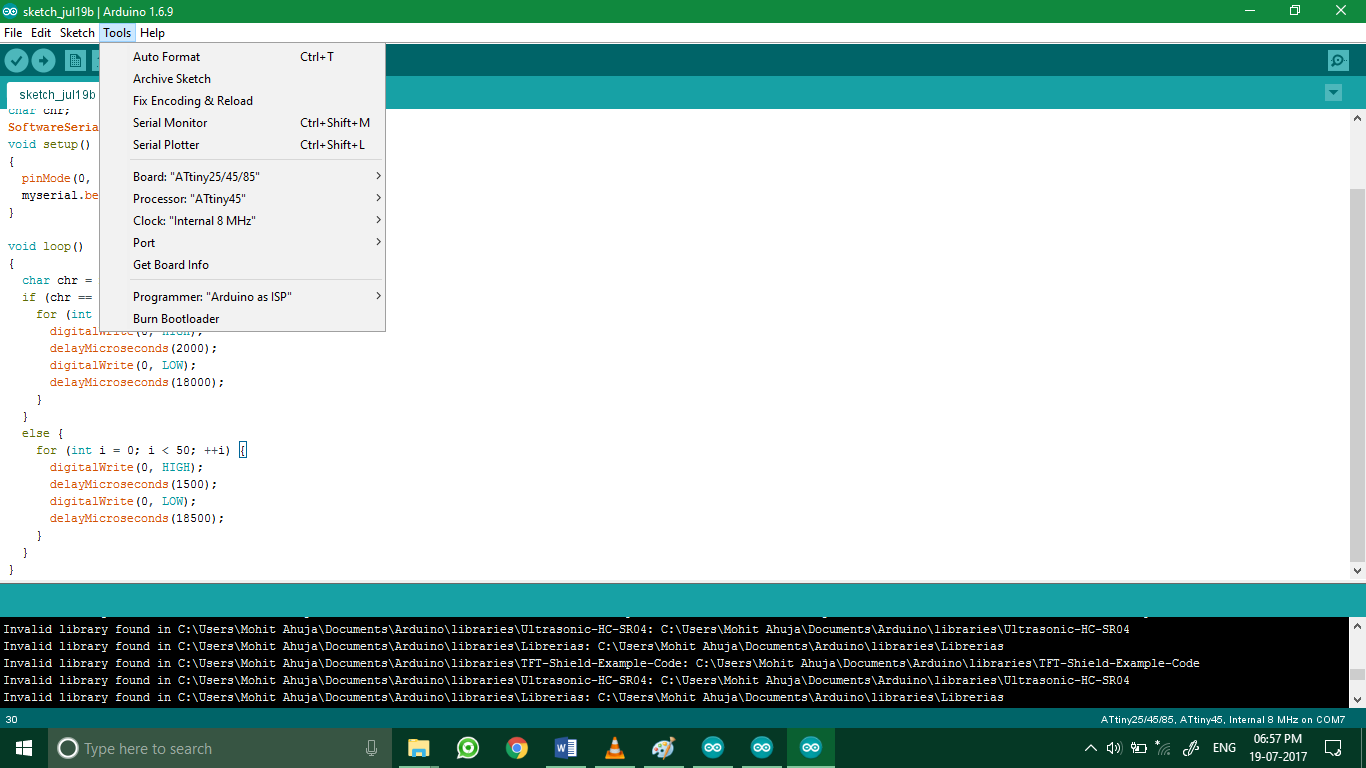Click the New sketch toolbar icon

coord(75,61)
